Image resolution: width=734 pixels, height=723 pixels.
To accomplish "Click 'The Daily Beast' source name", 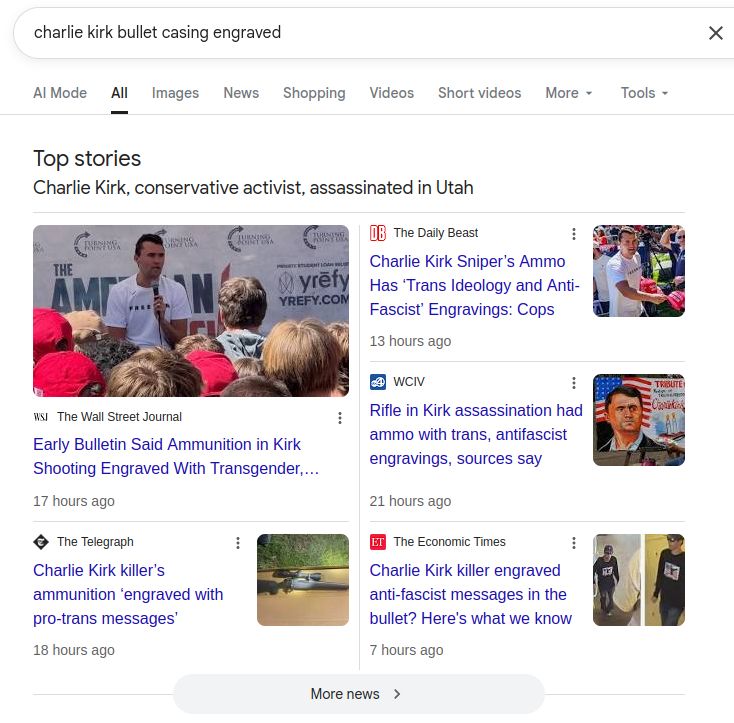I will 436,233.
